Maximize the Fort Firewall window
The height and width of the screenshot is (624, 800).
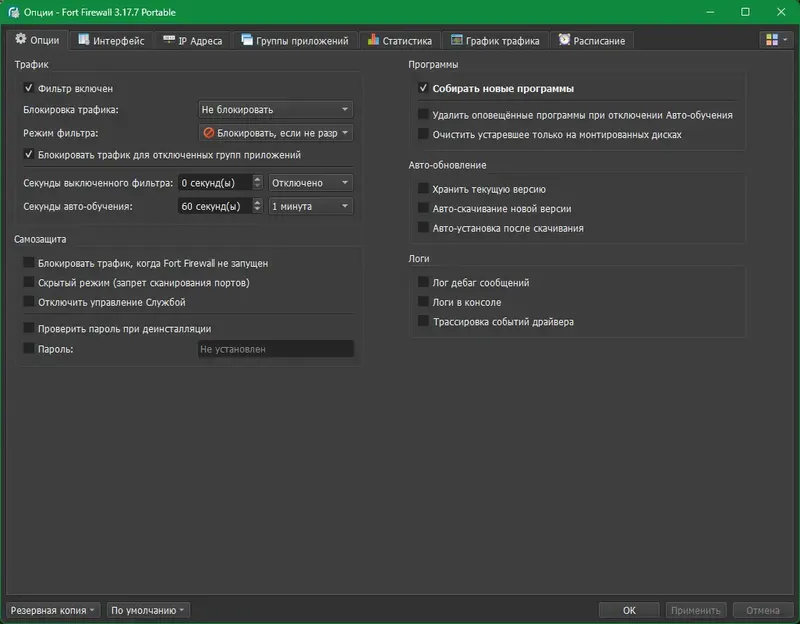point(745,12)
